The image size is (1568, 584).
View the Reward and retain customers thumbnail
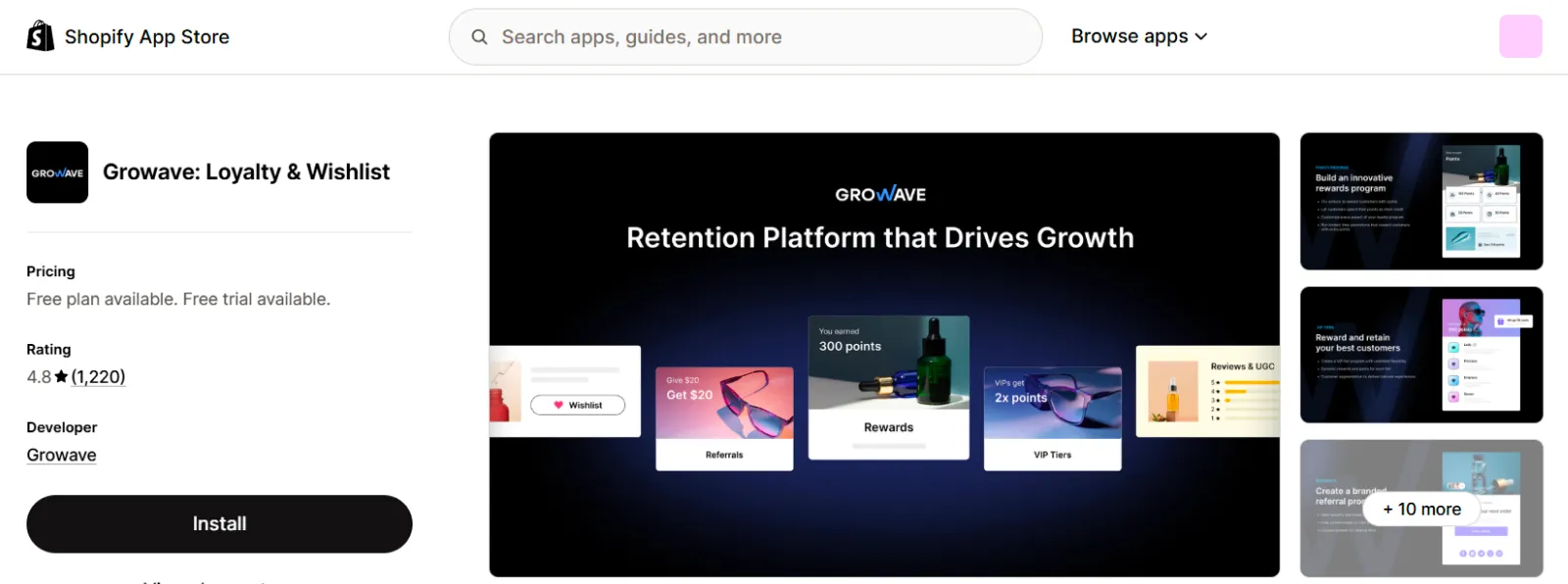tap(1421, 355)
